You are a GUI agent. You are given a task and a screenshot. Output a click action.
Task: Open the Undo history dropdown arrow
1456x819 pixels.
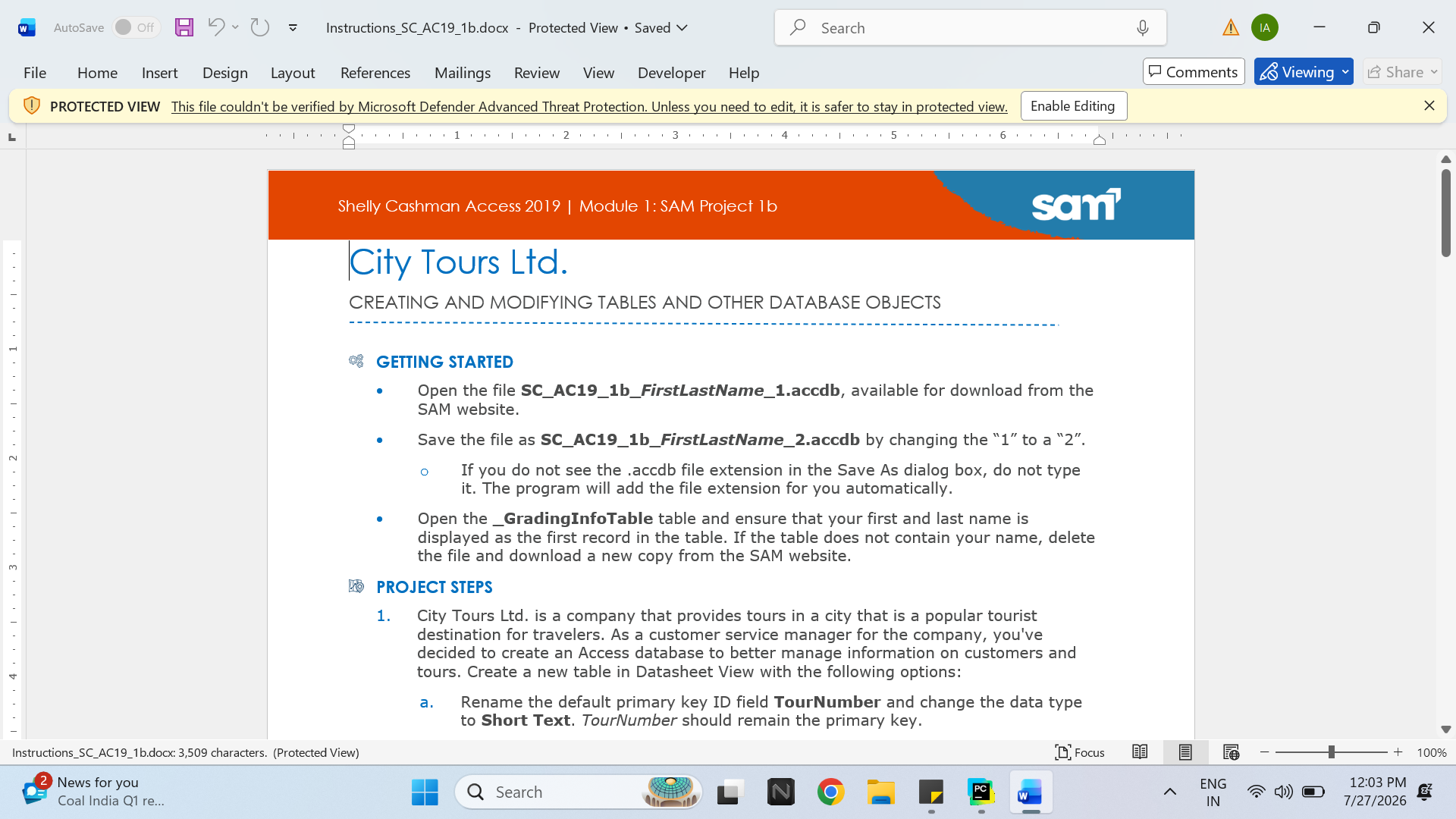coord(235,27)
